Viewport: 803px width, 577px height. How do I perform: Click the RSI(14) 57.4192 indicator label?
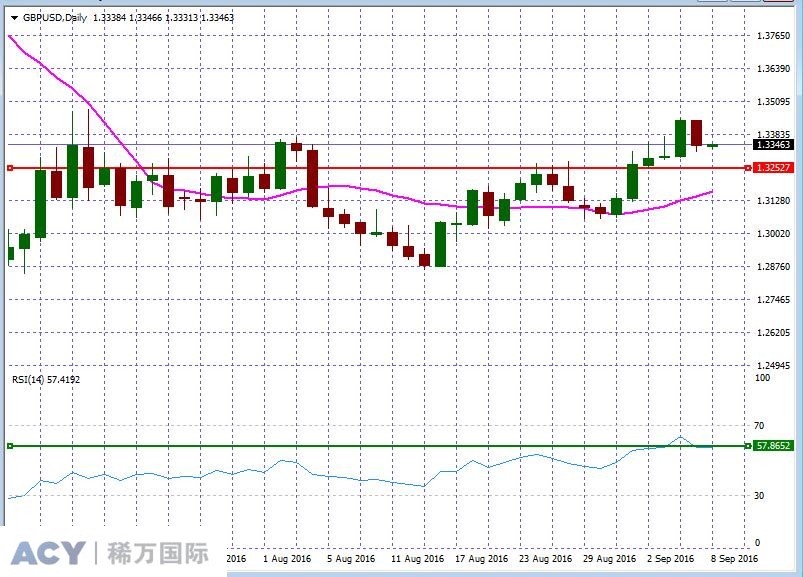(x=46, y=379)
